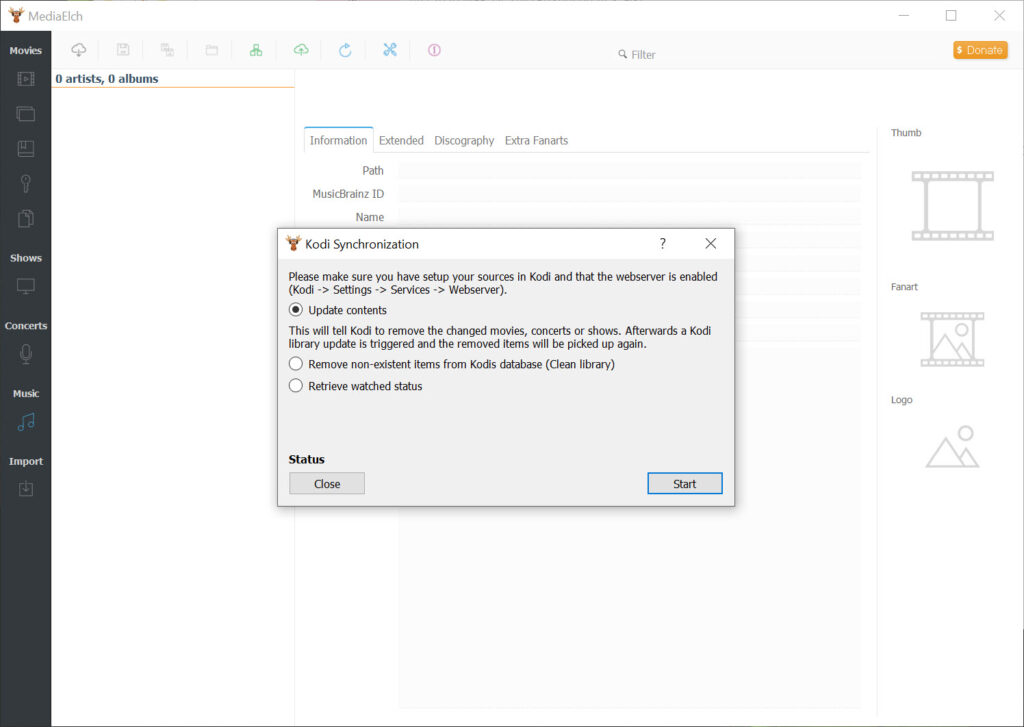
Task: Click the rename folder toolbar icon
Action: 212,50
